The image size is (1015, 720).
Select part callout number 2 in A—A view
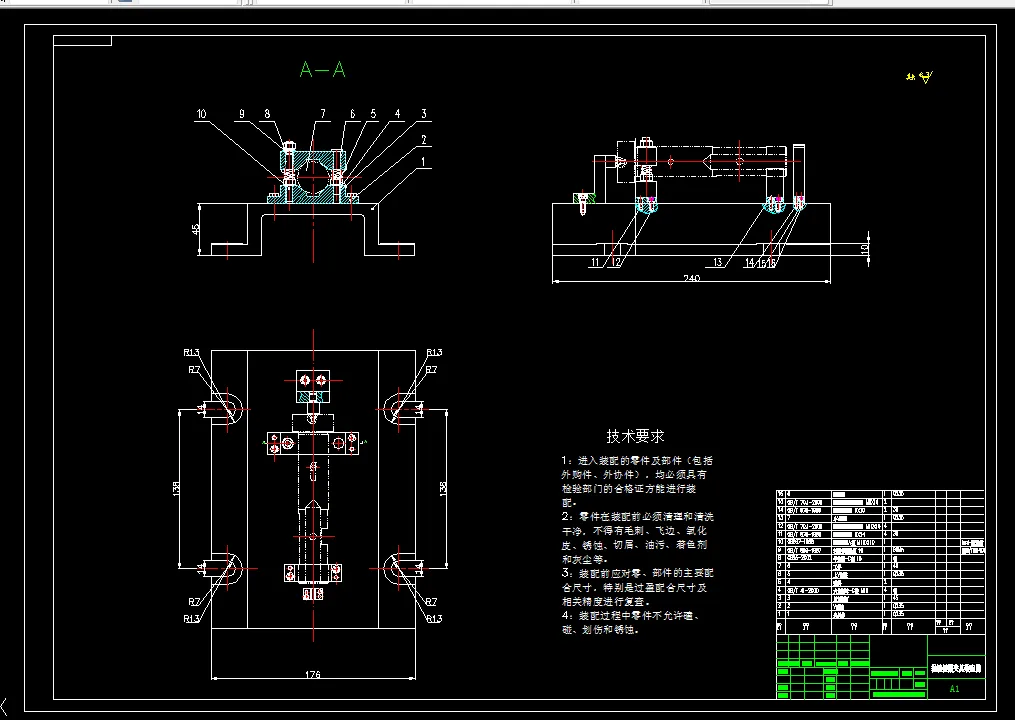coord(424,140)
